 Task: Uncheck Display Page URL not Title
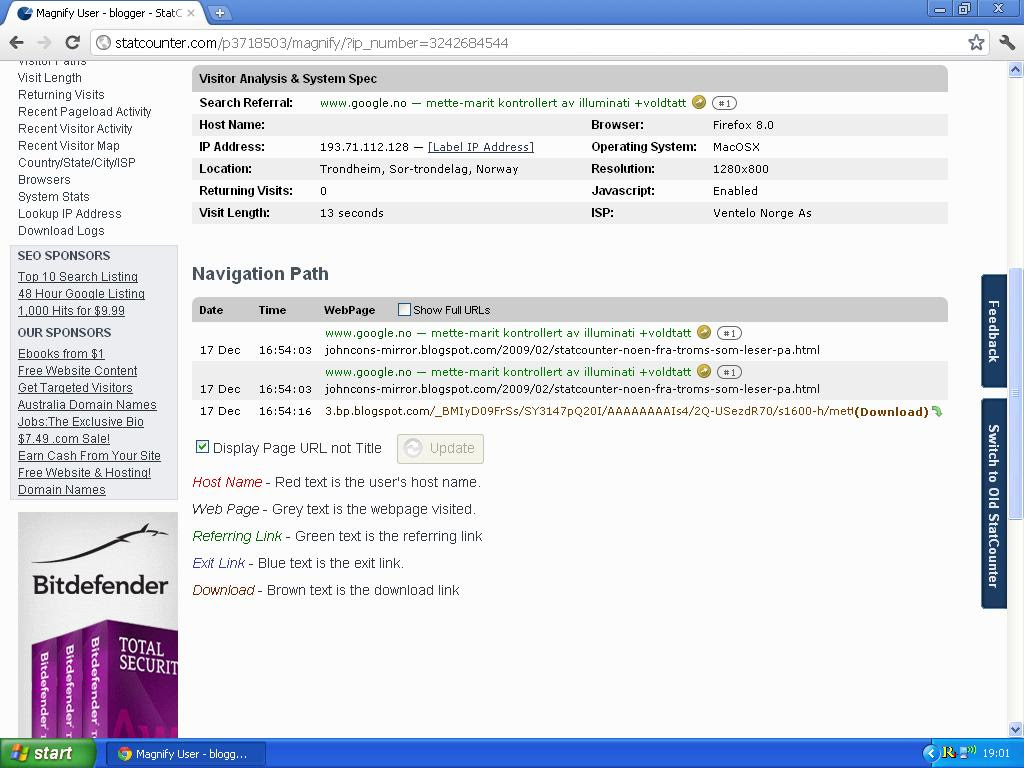202,447
